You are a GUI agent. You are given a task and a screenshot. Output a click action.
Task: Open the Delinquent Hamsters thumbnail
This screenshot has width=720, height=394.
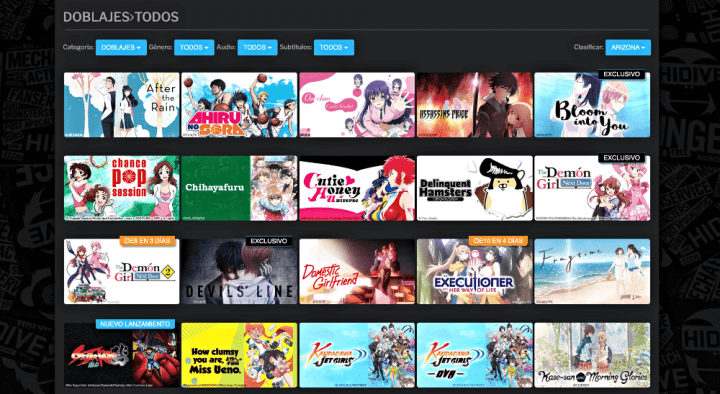475,188
